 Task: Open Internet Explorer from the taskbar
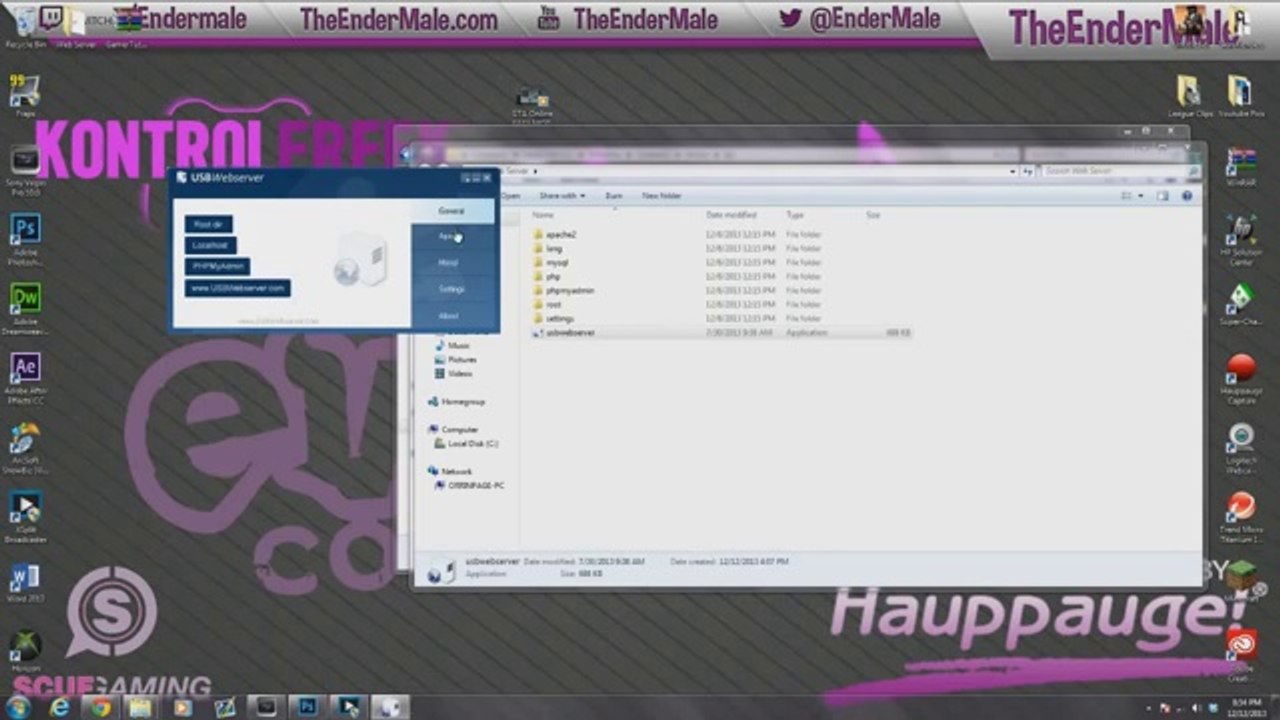coord(60,707)
